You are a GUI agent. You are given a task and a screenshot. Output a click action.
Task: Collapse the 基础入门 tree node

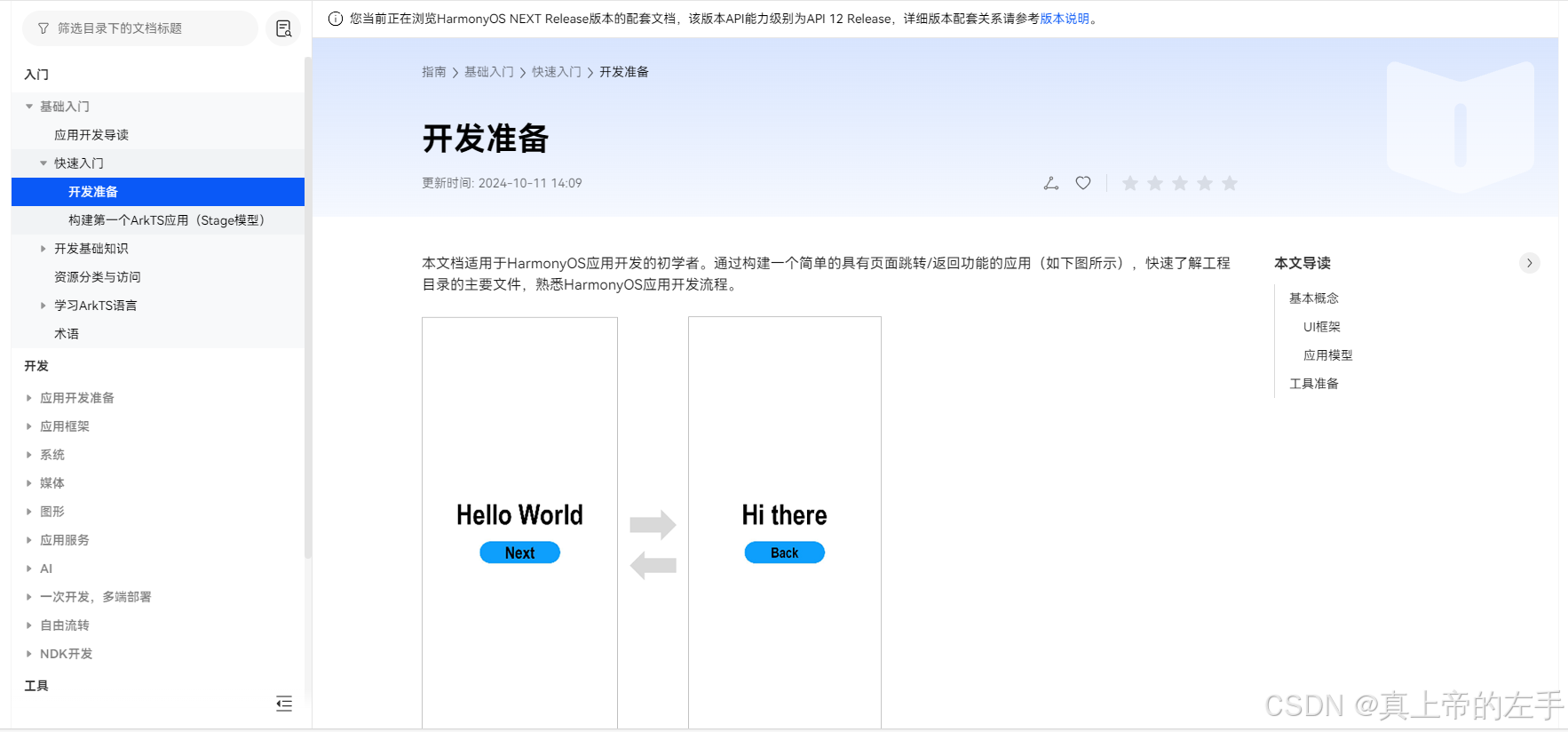click(29, 107)
